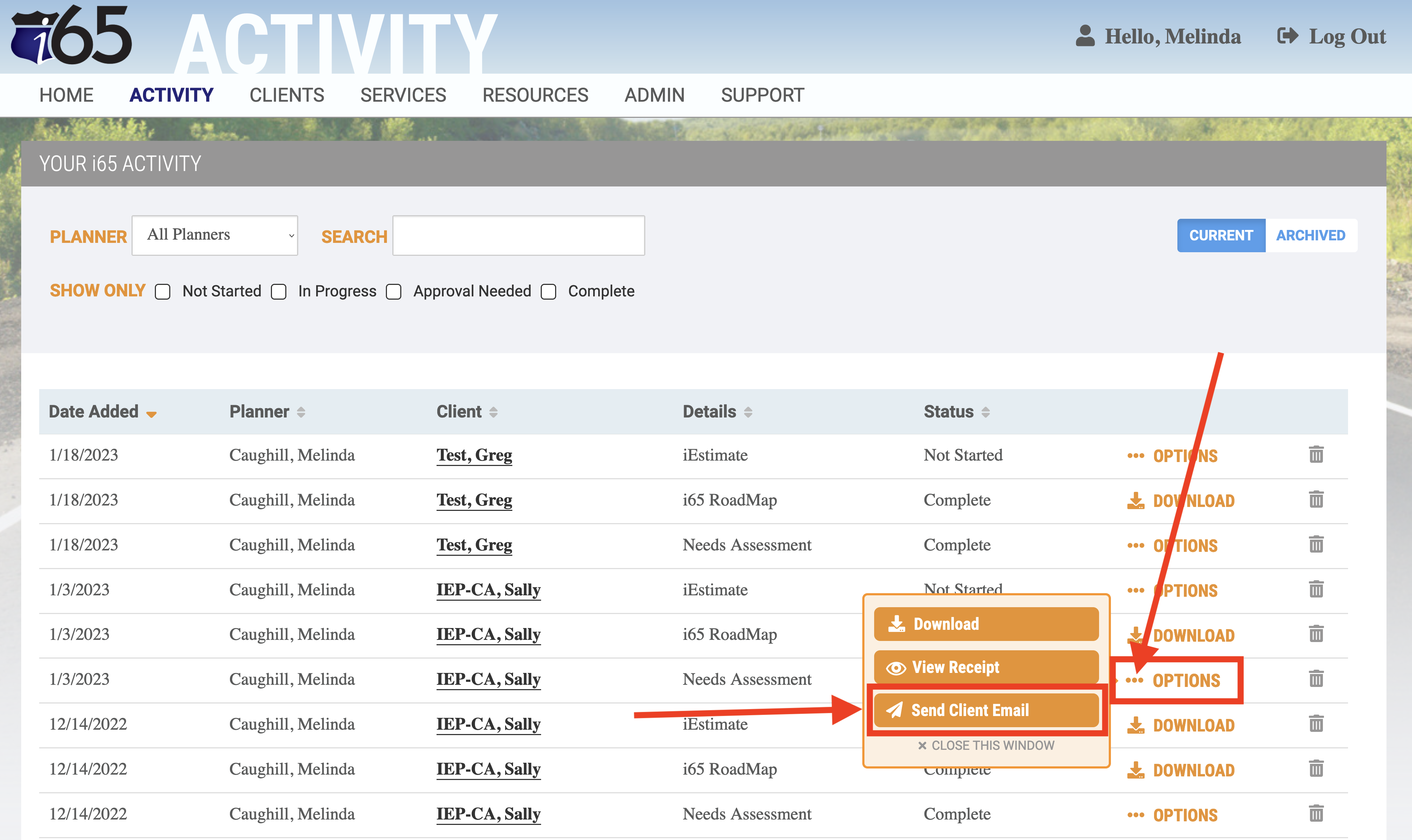1412x840 pixels.
Task: Close the options popup via Close This Window
Action: (986, 746)
